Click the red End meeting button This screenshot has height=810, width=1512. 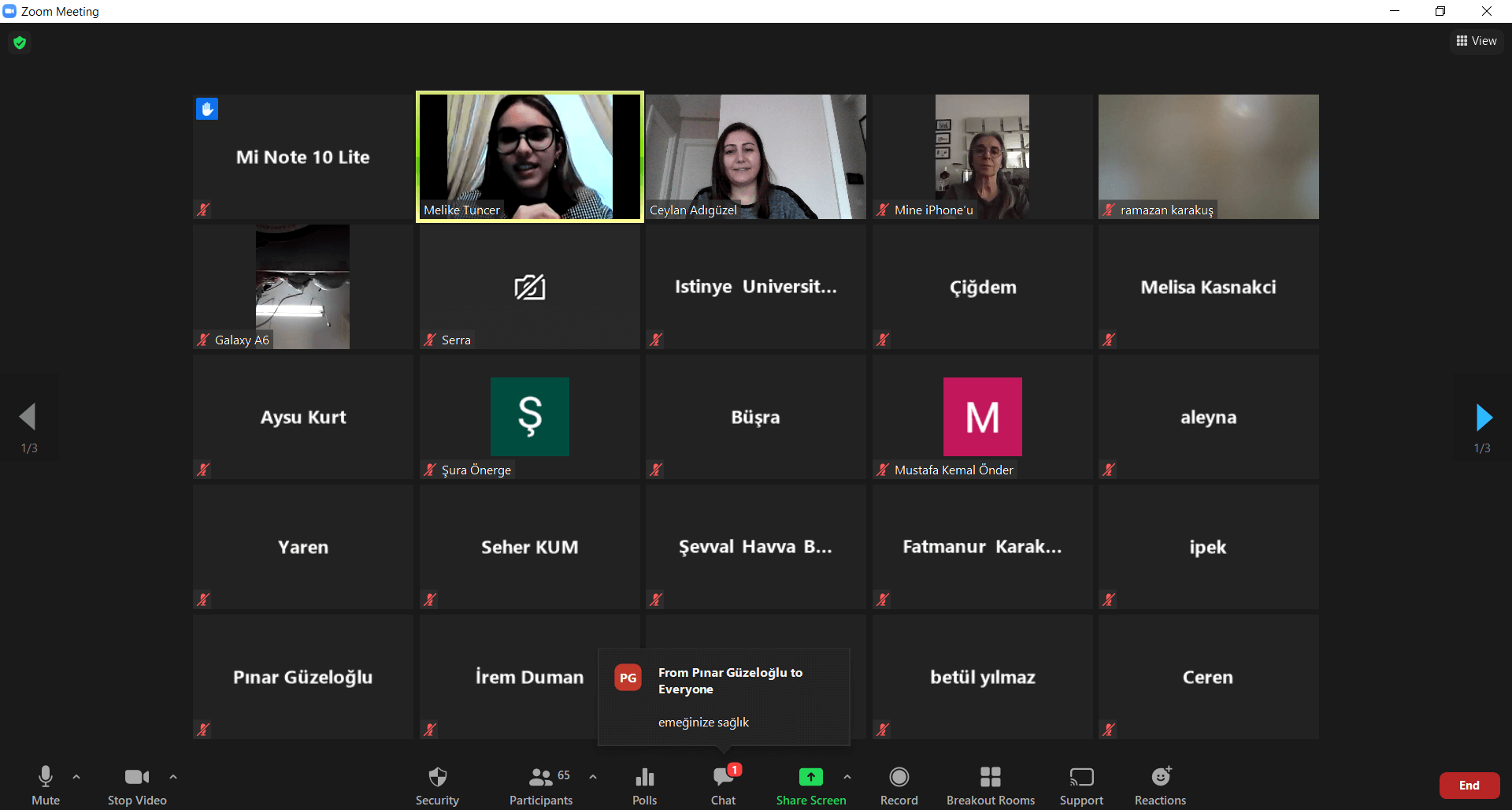(1469, 786)
